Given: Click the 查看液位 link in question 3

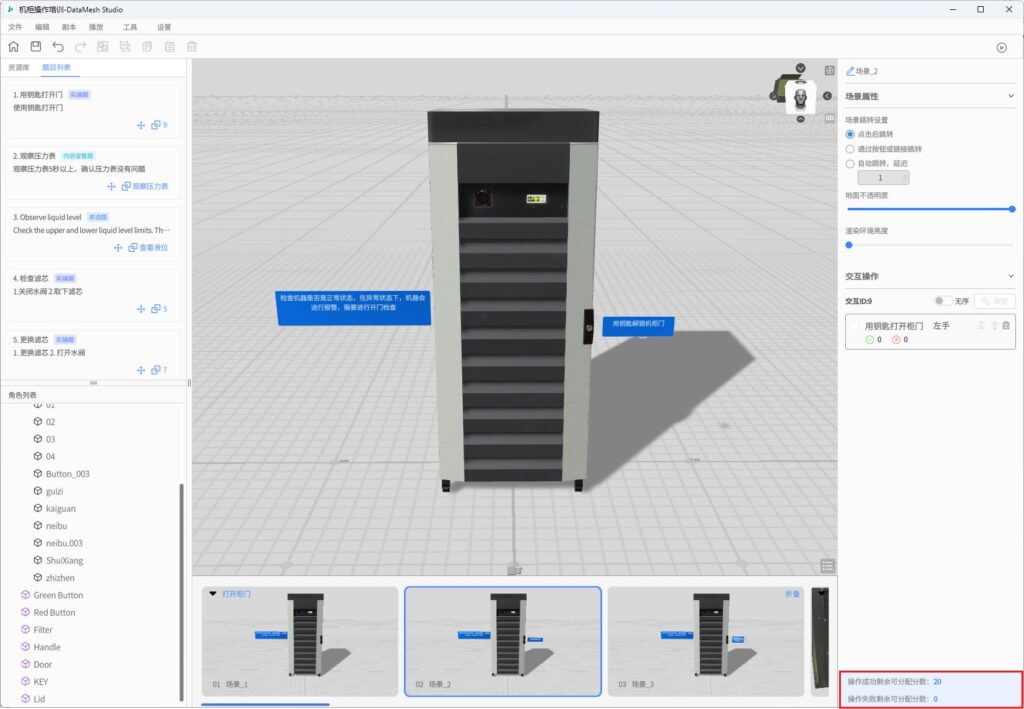Looking at the screenshot, I should tap(153, 247).
